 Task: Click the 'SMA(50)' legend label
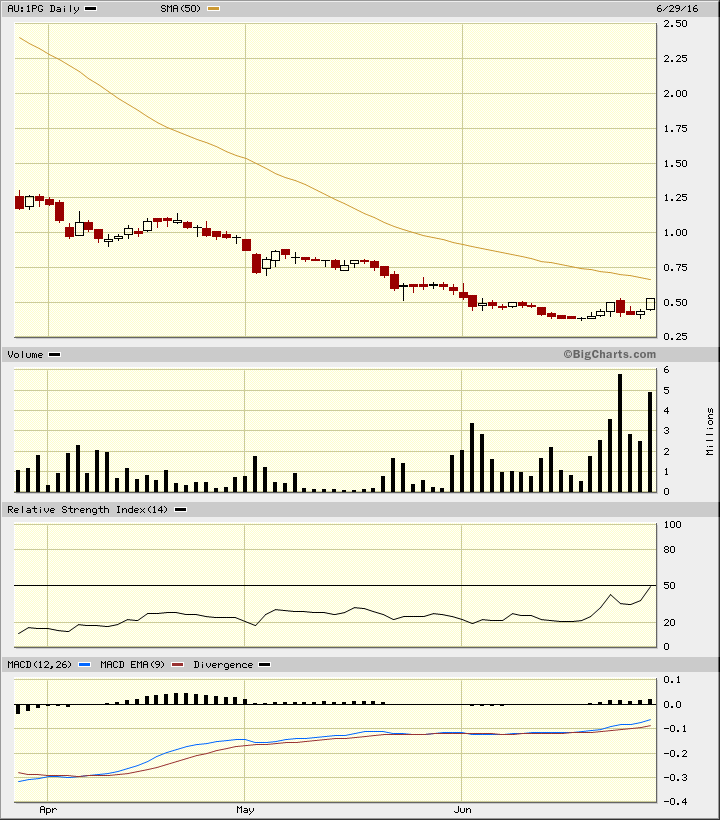(180, 8)
